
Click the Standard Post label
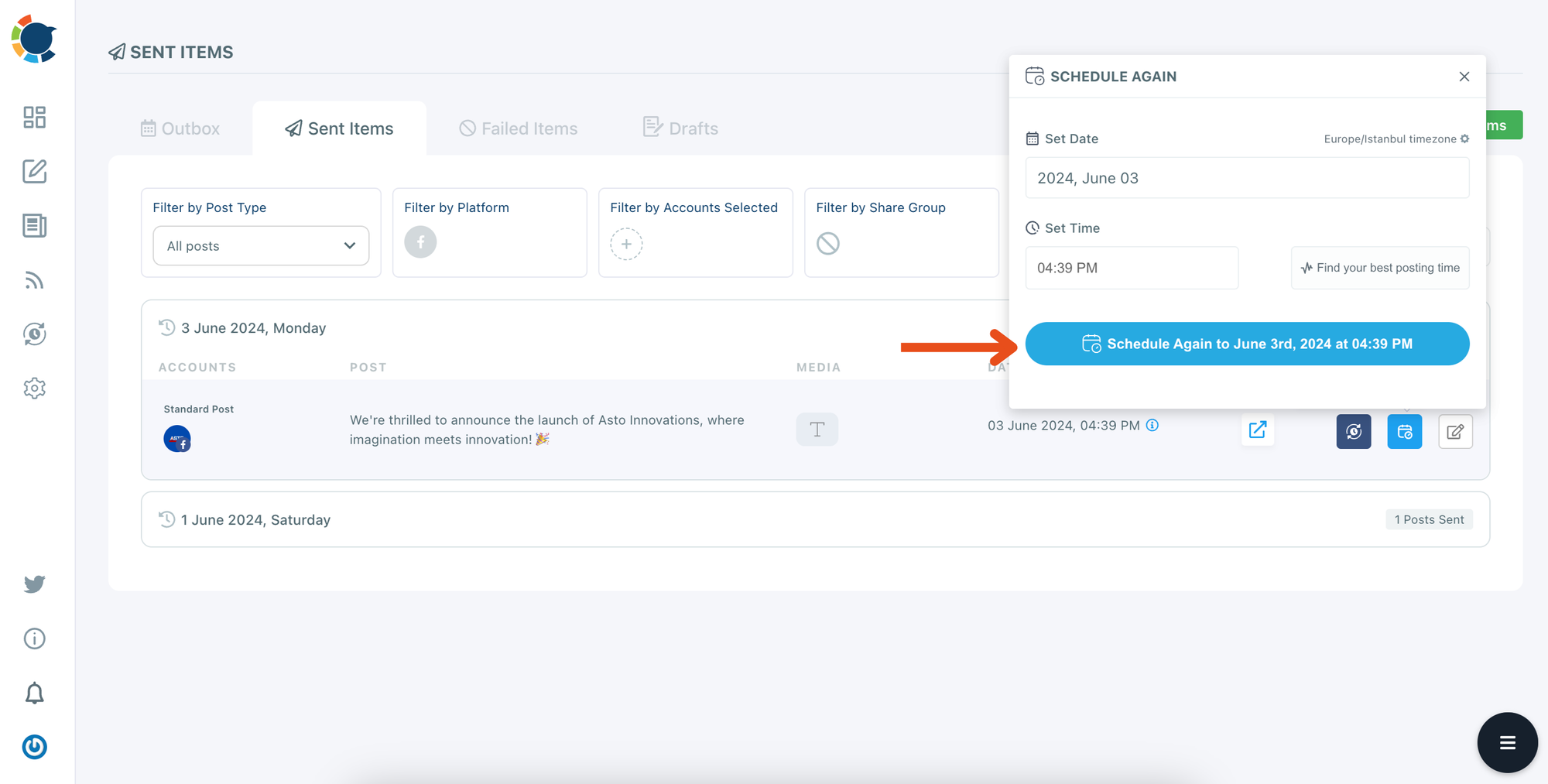pos(199,409)
